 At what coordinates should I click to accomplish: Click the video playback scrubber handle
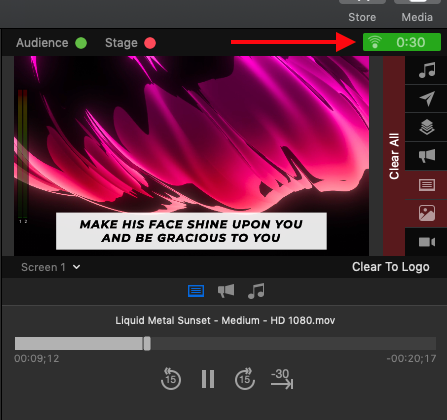[x=147, y=344]
